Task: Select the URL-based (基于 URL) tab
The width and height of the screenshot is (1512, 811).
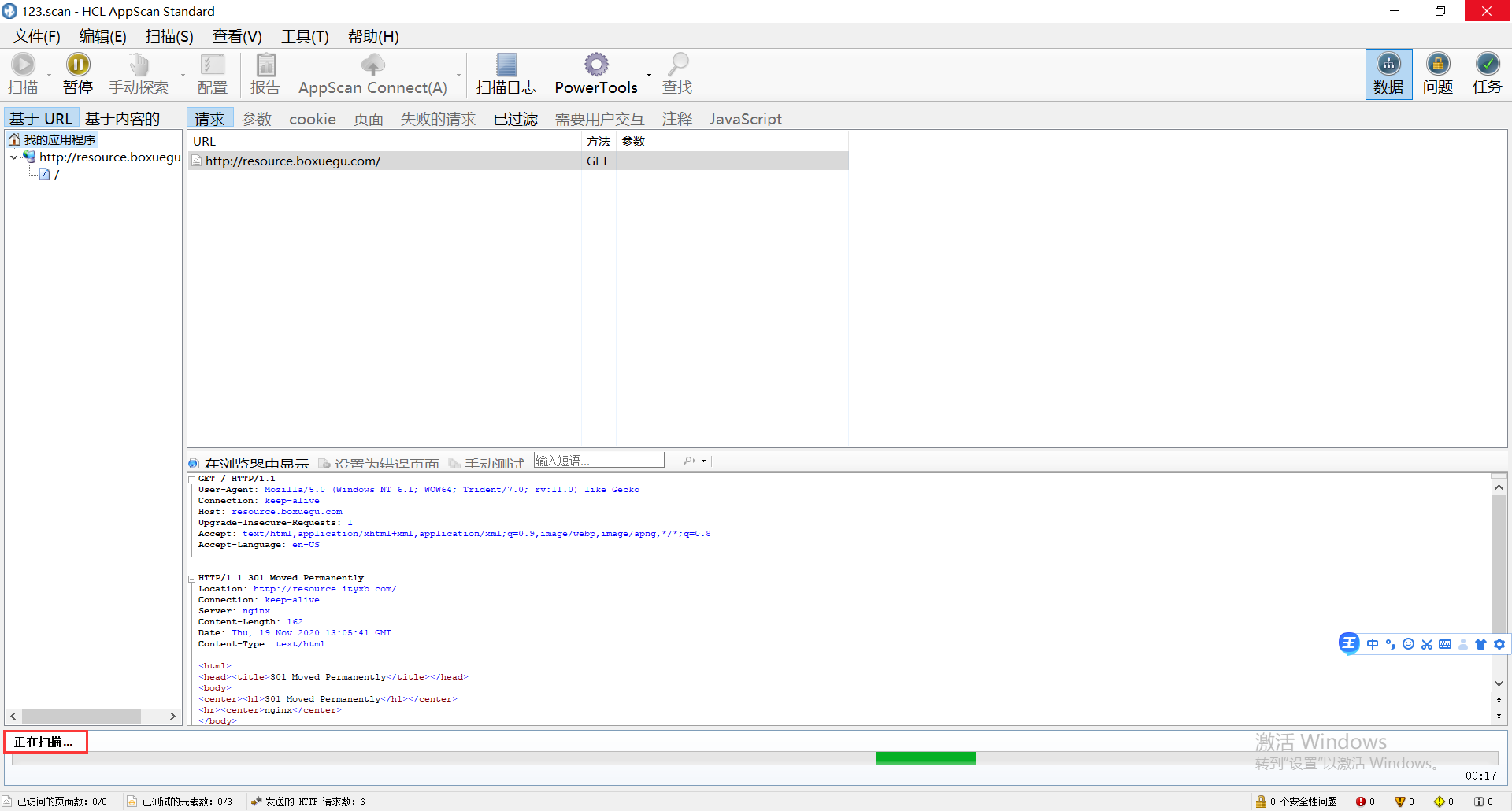Action: [41, 118]
